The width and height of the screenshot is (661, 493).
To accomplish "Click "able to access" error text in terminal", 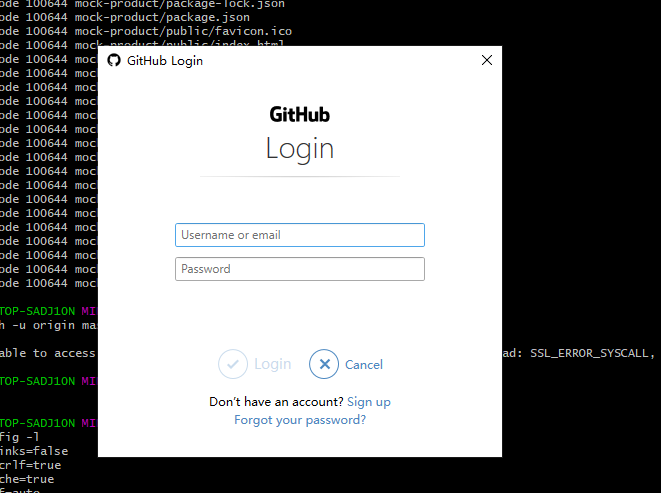I will point(48,353).
